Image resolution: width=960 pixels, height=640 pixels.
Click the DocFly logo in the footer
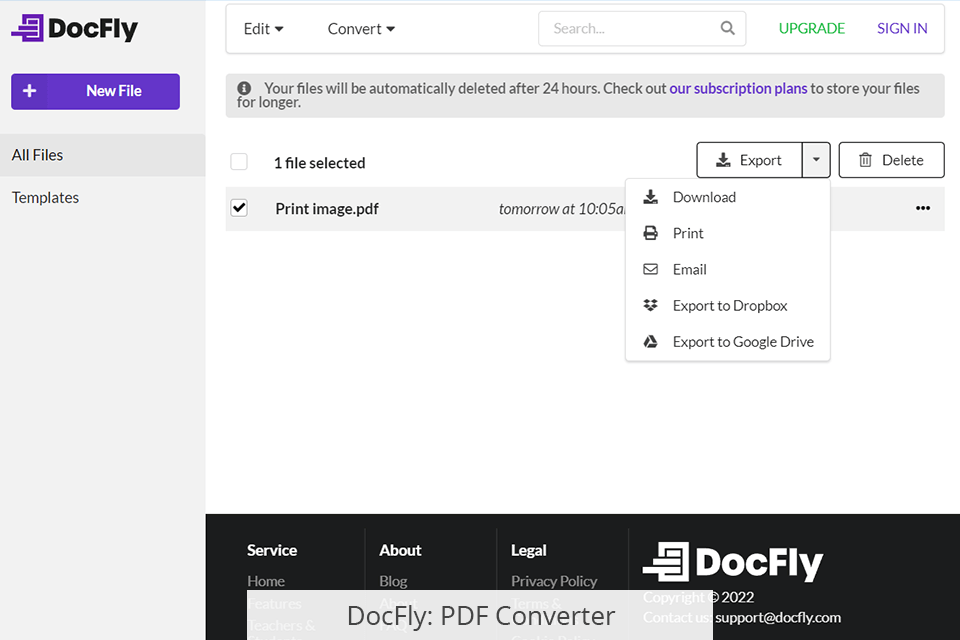point(732,562)
